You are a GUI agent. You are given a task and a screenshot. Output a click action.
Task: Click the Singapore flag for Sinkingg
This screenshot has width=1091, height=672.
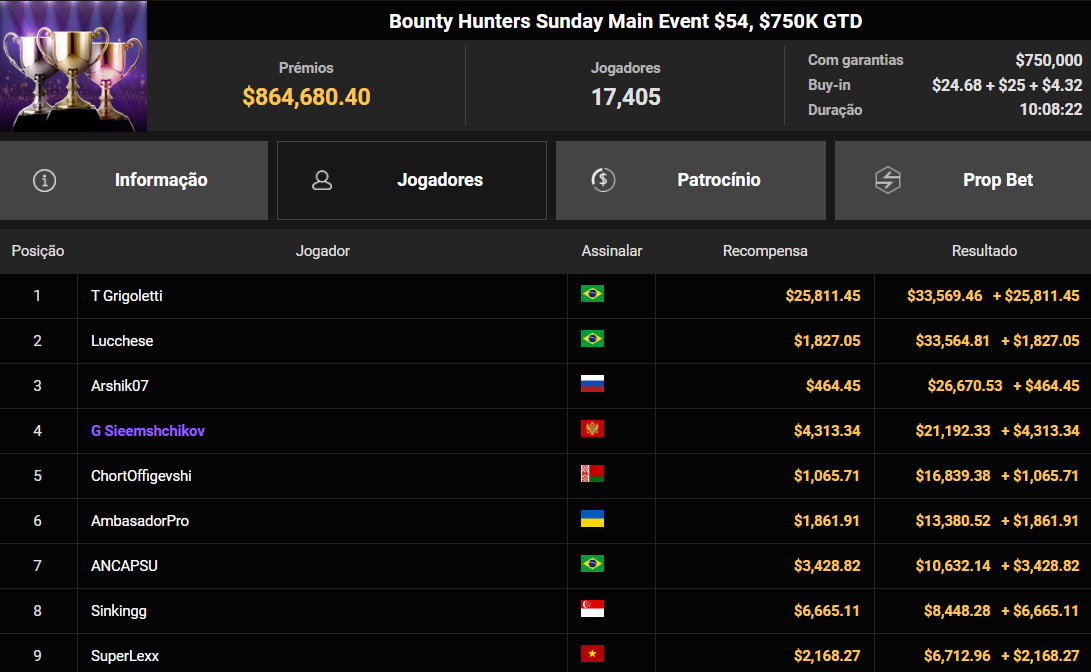(x=592, y=609)
